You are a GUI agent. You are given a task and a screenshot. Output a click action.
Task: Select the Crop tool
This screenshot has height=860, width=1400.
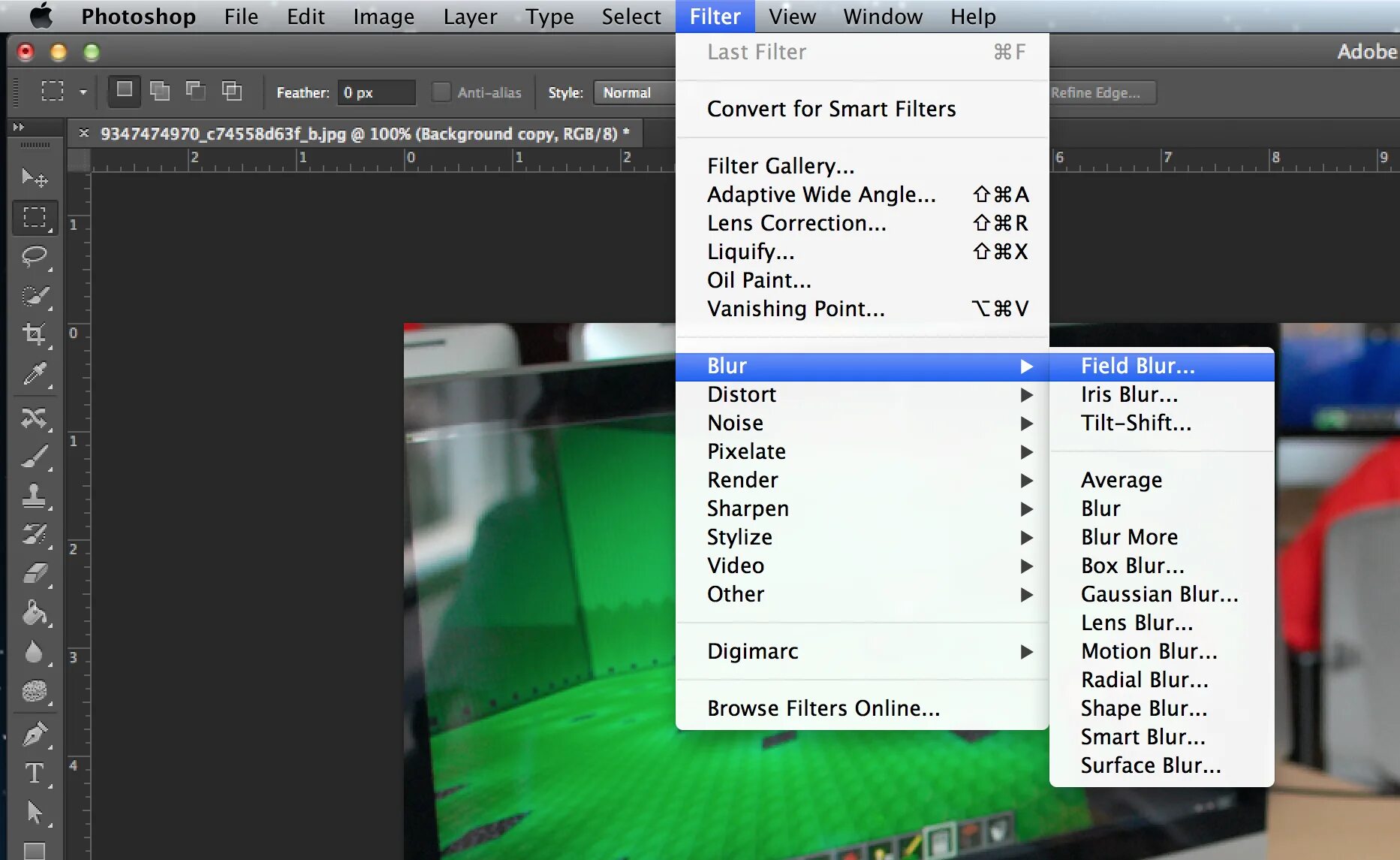click(34, 334)
